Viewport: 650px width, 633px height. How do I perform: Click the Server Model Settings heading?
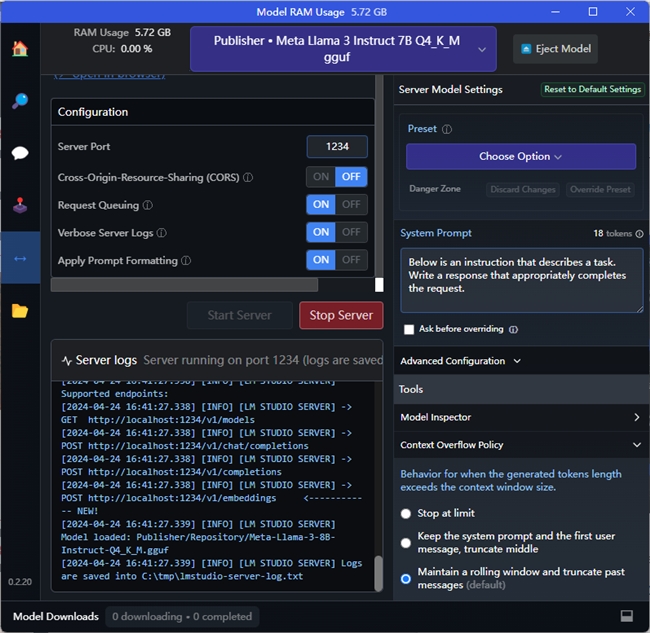click(451, 90)
